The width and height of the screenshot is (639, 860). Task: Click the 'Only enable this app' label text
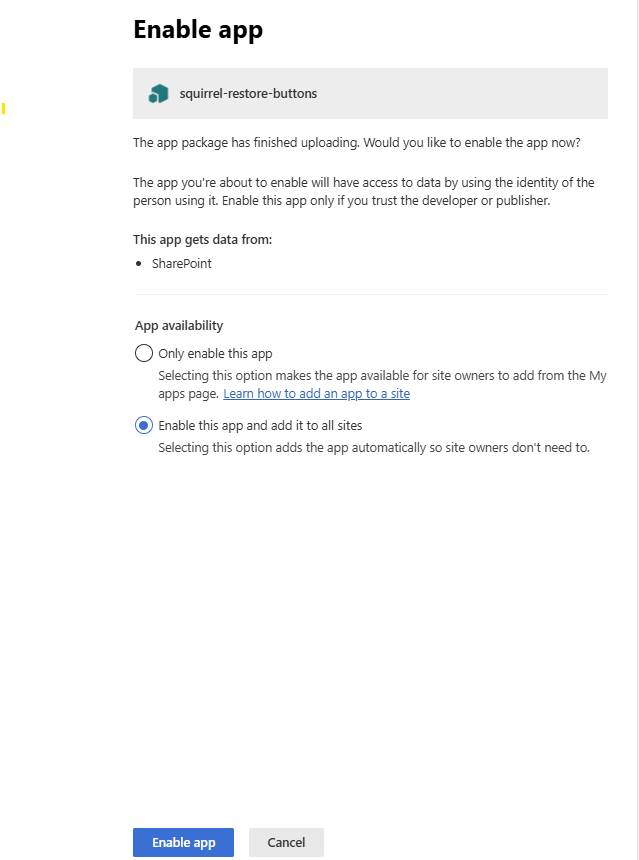click(215, 354)
